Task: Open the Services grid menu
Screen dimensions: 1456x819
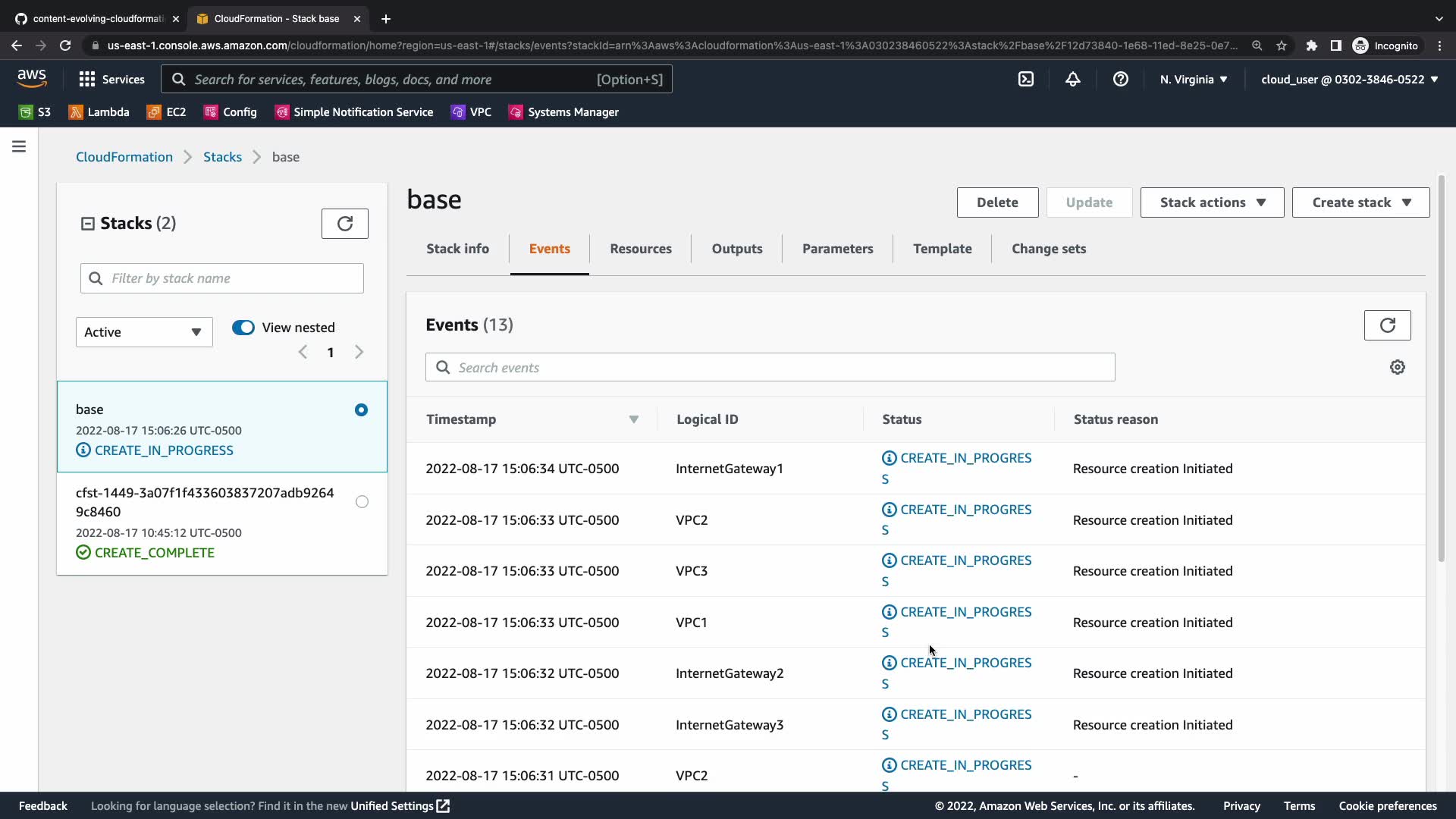Action: pos(111,79)
